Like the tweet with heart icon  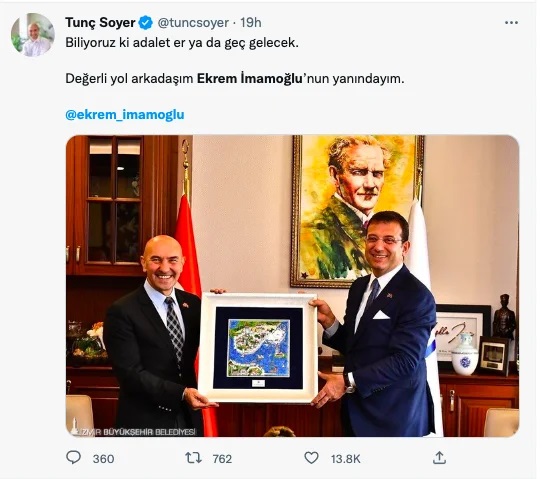pos(311,458)
